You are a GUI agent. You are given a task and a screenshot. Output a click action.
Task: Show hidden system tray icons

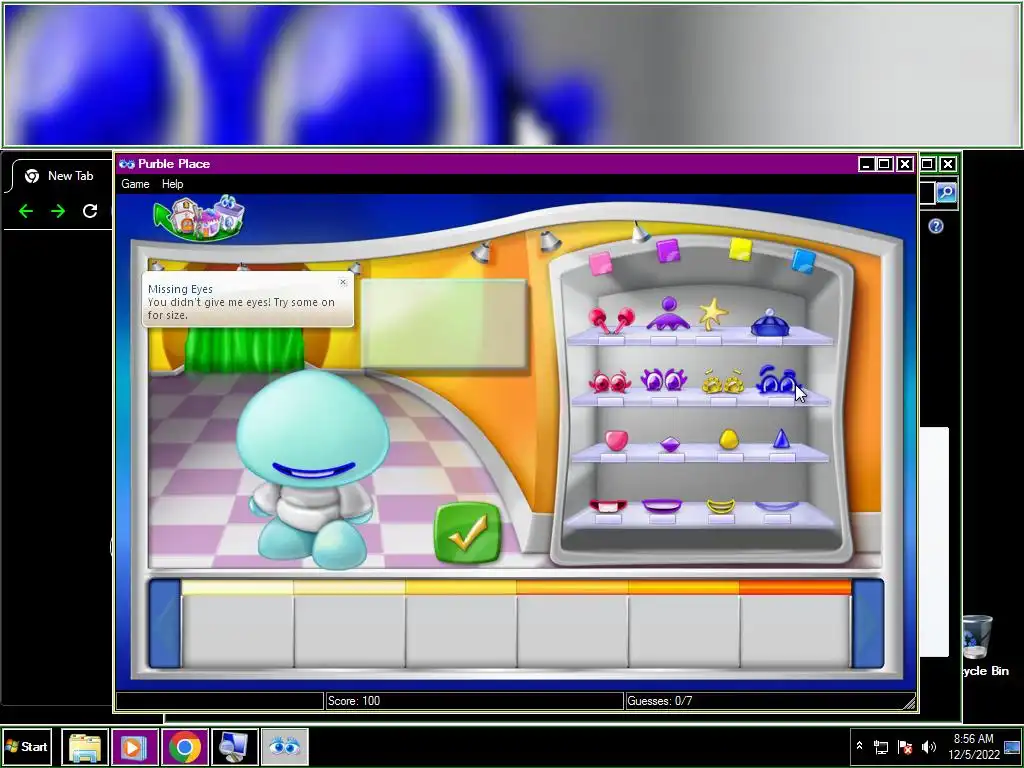click(x=859, y=746)
